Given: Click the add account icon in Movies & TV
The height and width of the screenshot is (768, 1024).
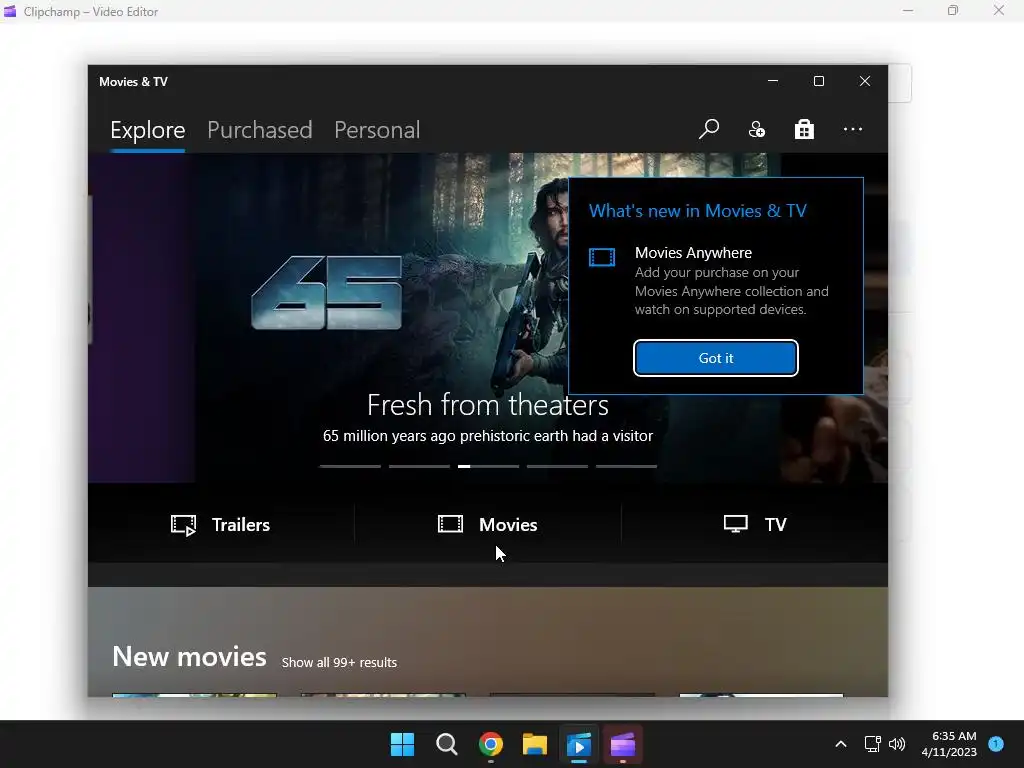Looking at the screenshot, I should pos(756,129).
